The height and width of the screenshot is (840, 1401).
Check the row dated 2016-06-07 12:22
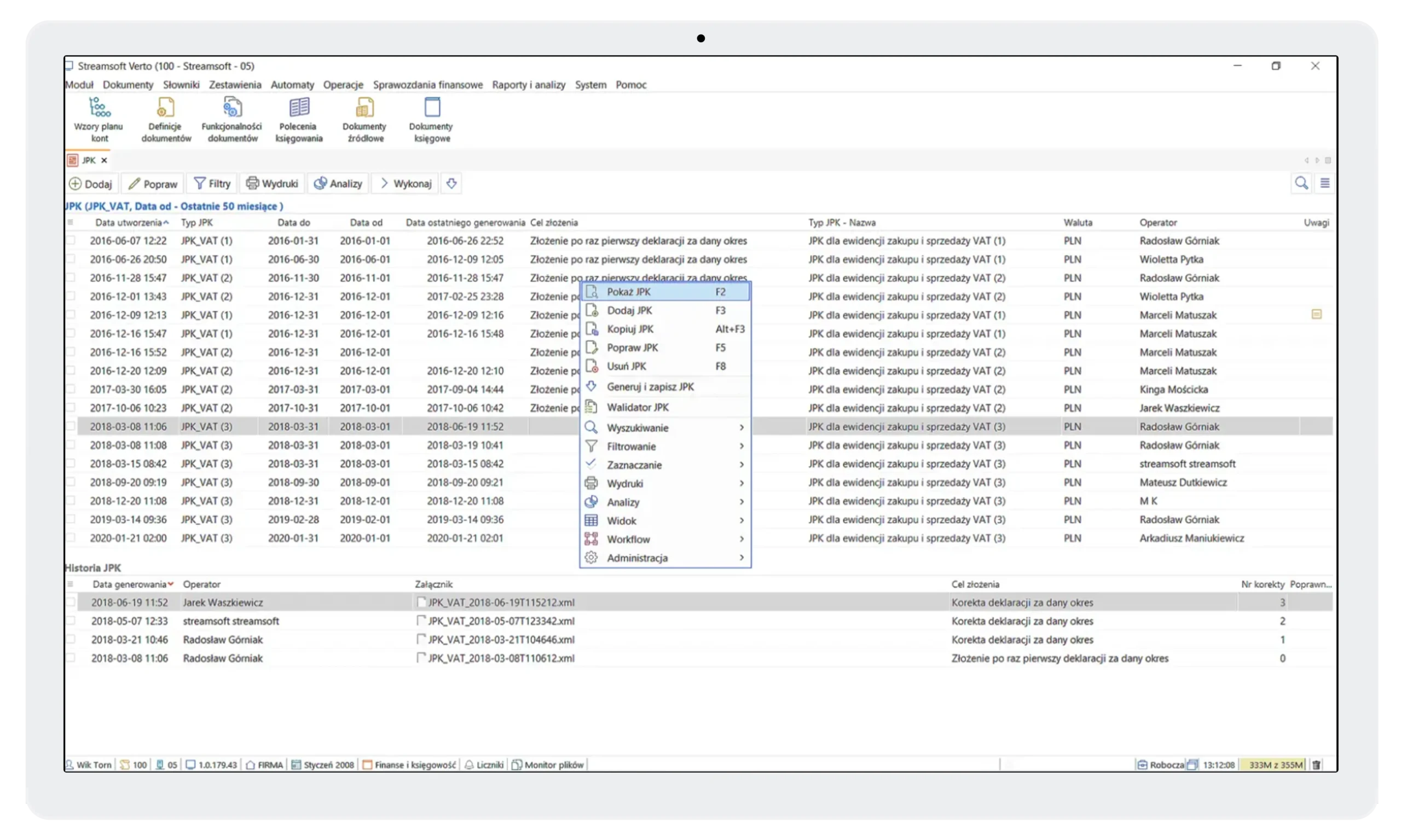71,241
